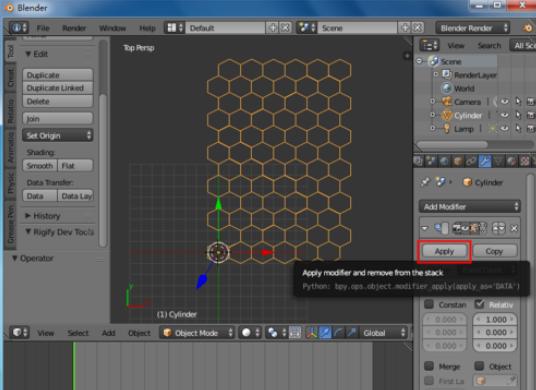The height and width of the screenshot is (390, 536).
Task: Open Modifiers tab wrench icon
Action: (x=485, y=161)
